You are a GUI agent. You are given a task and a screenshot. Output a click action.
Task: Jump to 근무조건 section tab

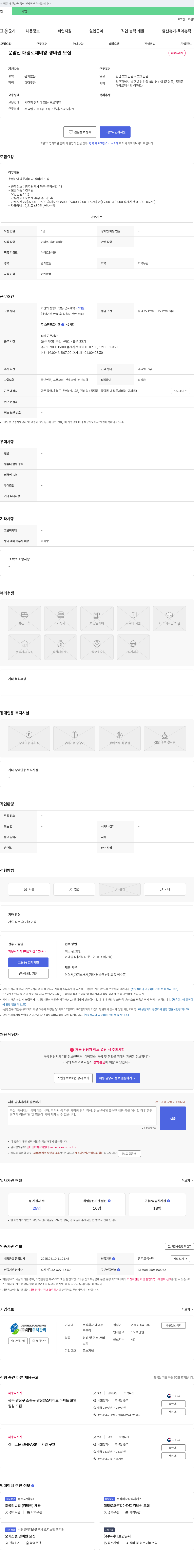[41, 44]
